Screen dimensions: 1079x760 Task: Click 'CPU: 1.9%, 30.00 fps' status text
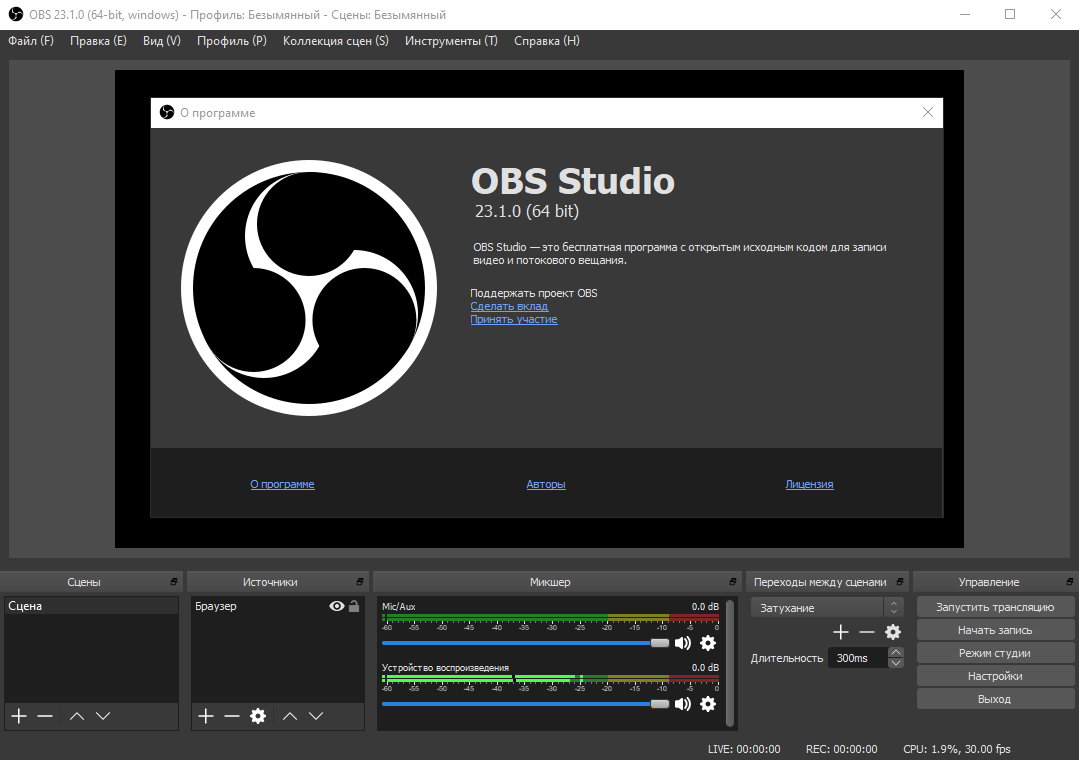pyautogui.click(x=957, y=749)
